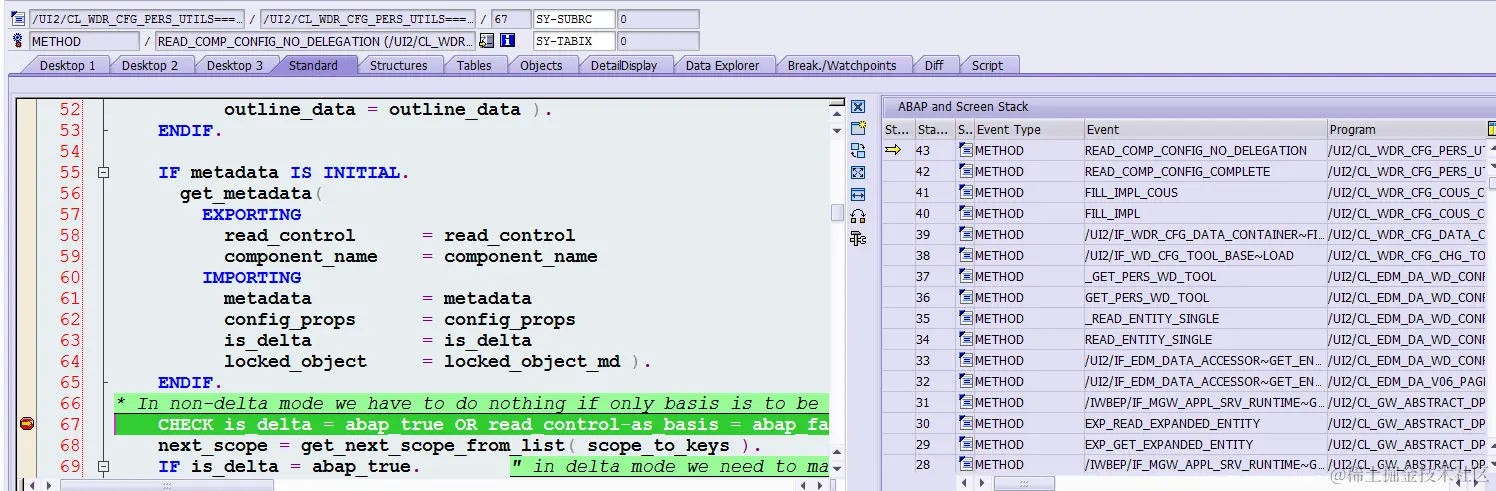Click the source icon on stack row 43
This screenshot has height=491, width=1496.
pyautogui.click(x=965, y=150)
